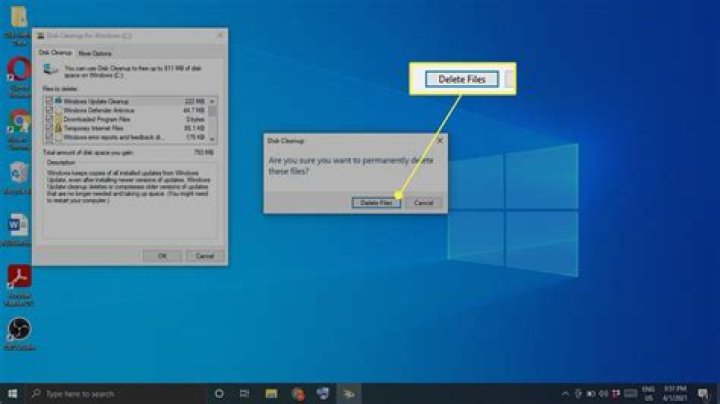
Task: Open the Adobe Acrobat Reader desktop shortcut
Action: pyautogui.click(x=19, y=276)
